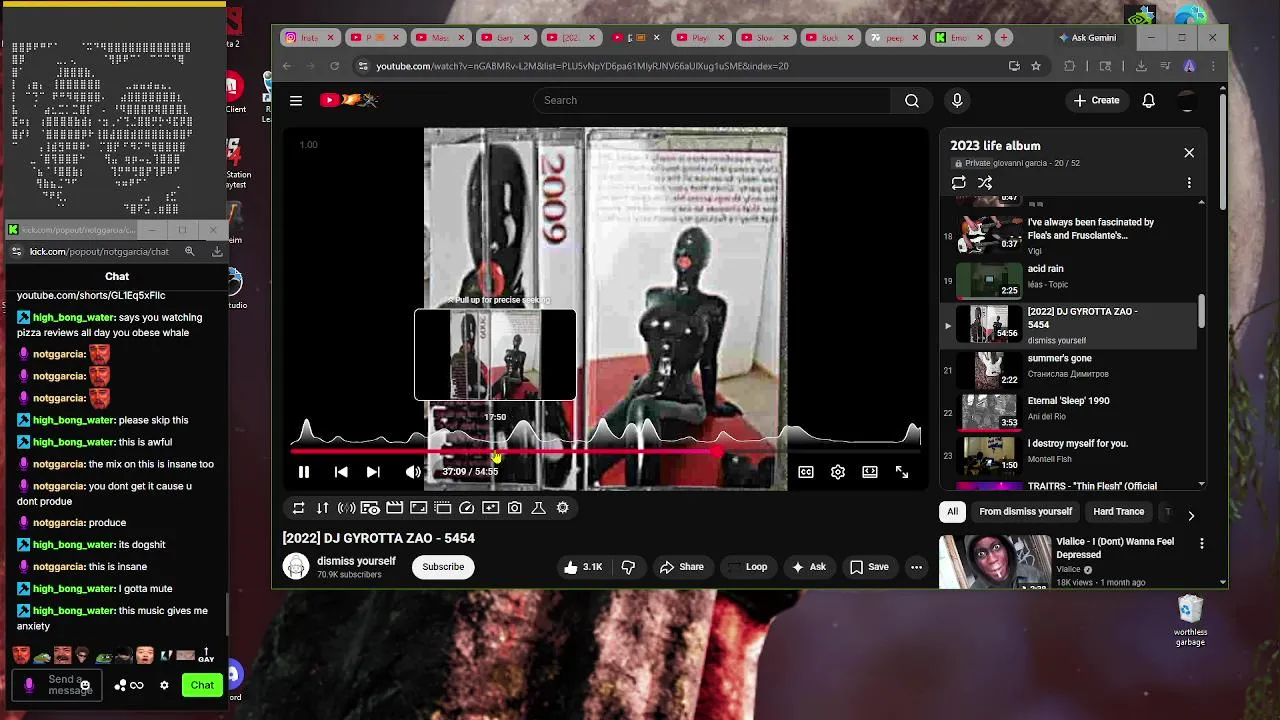Click the playback speed gauge icon
1280x720 pixels.
click(466, 508)
